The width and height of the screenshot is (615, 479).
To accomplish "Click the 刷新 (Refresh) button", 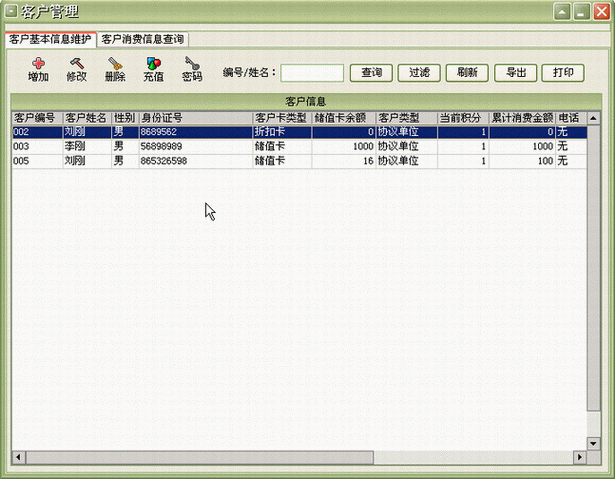I will [467, 73].
